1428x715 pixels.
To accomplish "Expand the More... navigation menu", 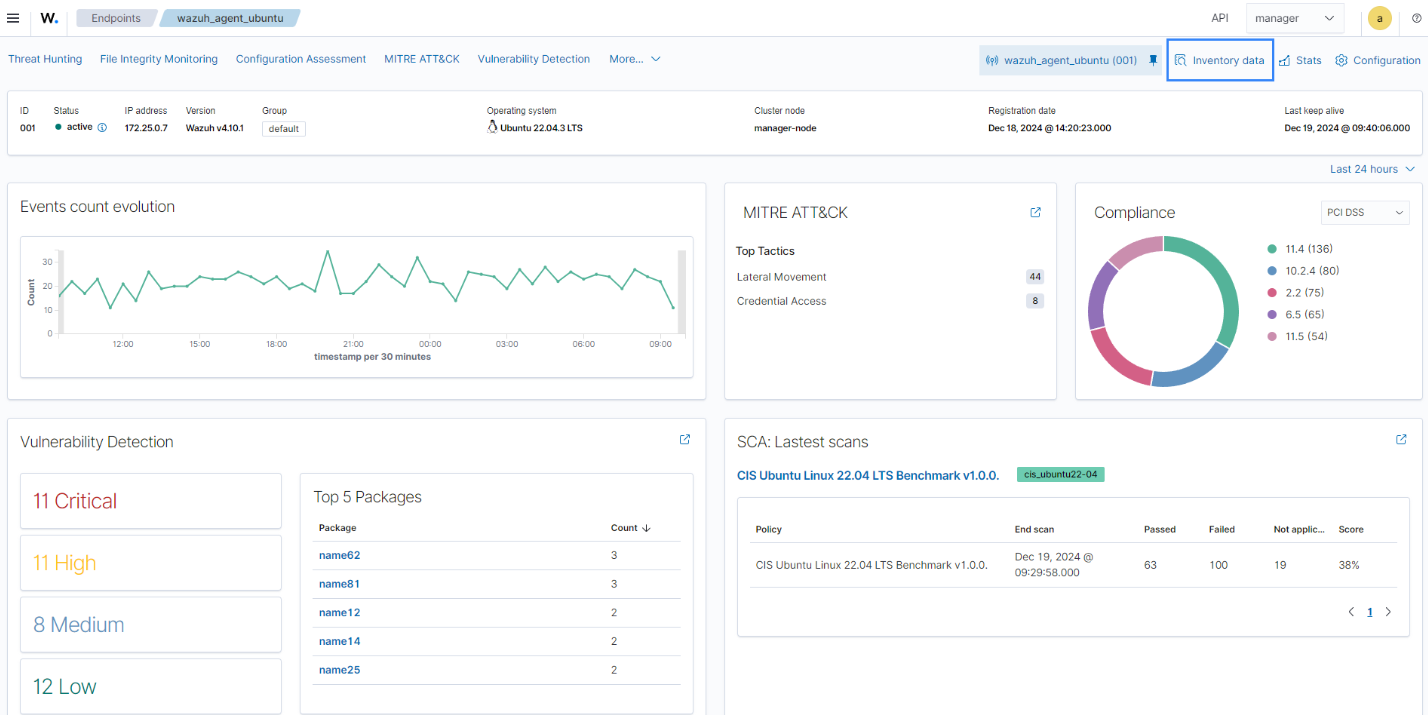I will click(634, 59).
